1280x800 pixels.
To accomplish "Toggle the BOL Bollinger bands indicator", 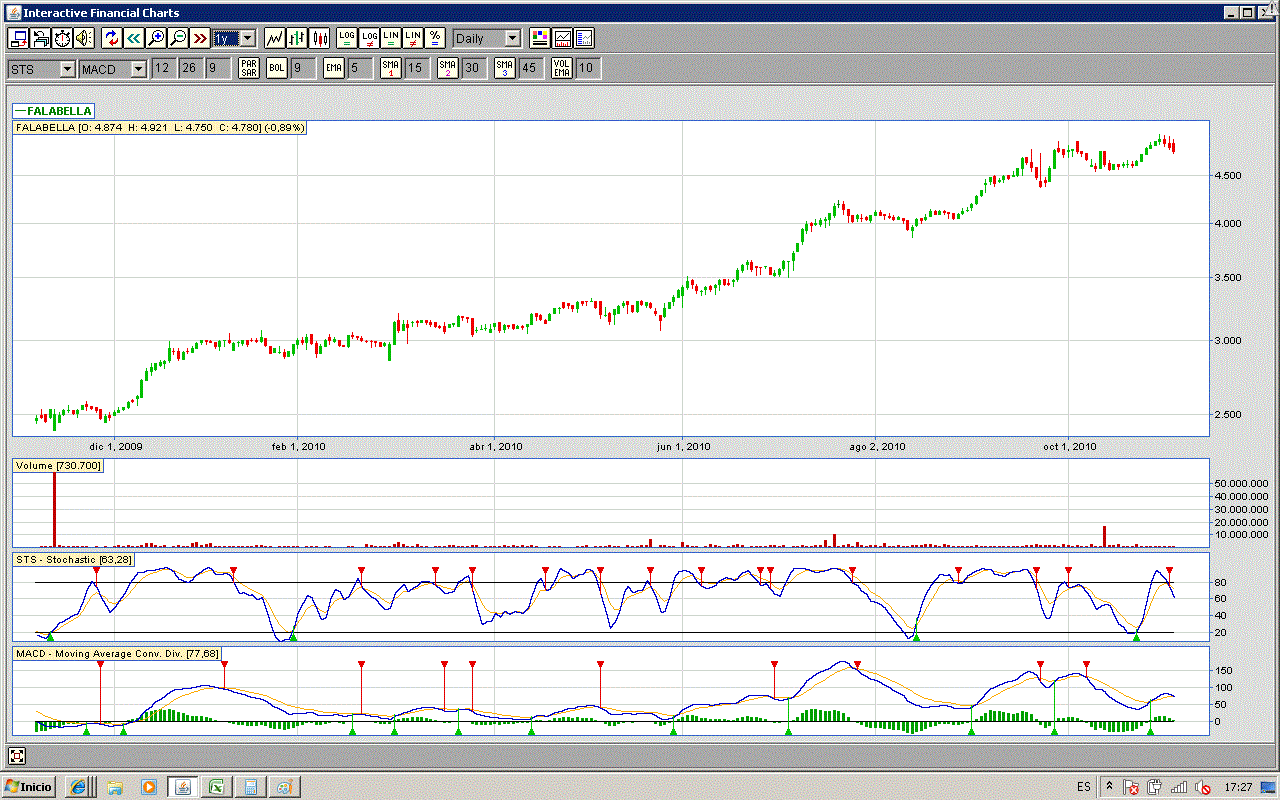I will [x=276, y=68].
